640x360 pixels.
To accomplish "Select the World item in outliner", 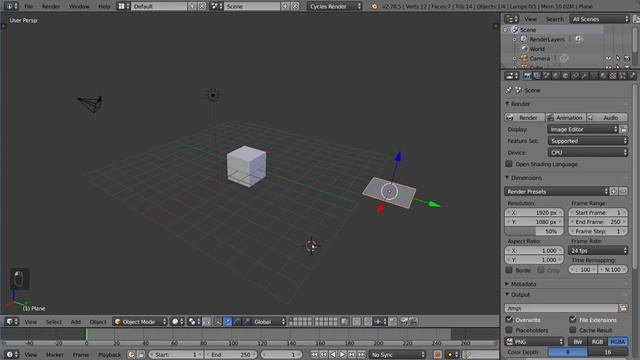I will 537,49.
